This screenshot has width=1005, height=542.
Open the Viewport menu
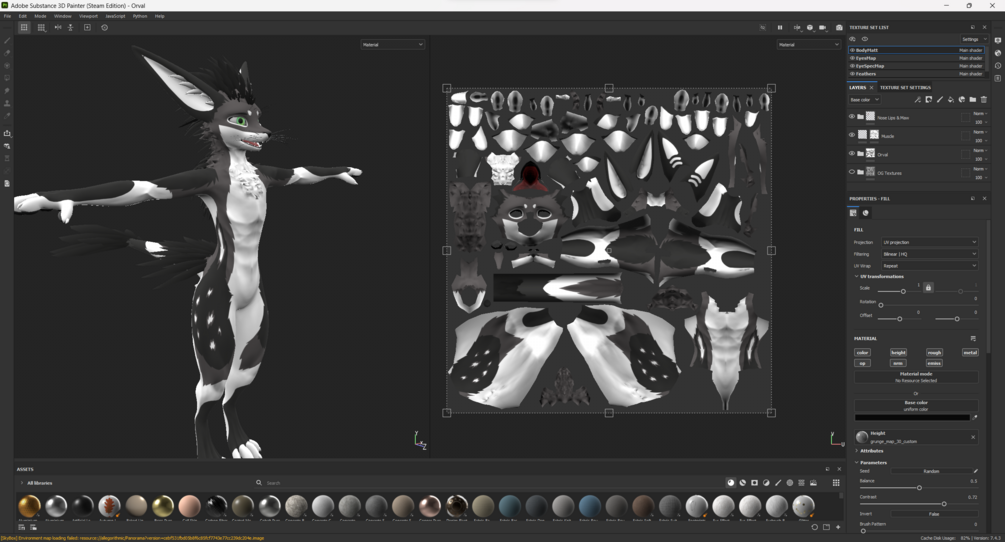[88, 16]
